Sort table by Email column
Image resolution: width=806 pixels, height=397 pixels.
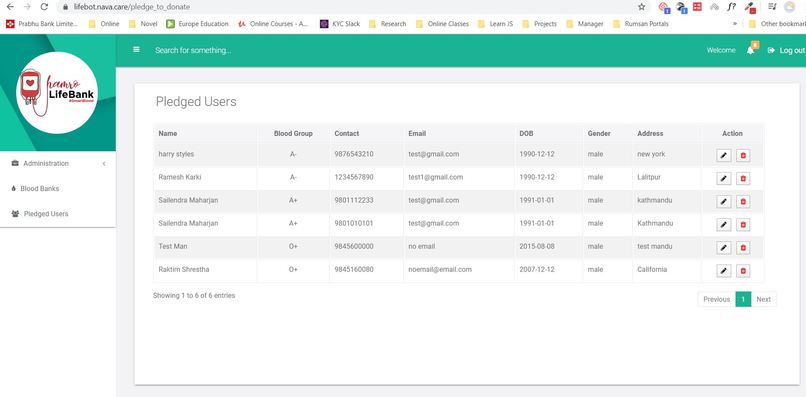[x=459, y=133]
